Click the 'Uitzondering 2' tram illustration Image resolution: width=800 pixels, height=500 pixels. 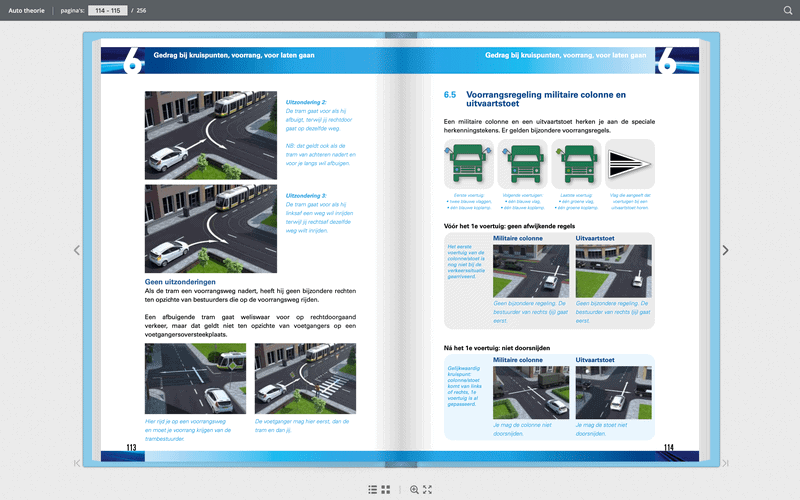point(211,135)
